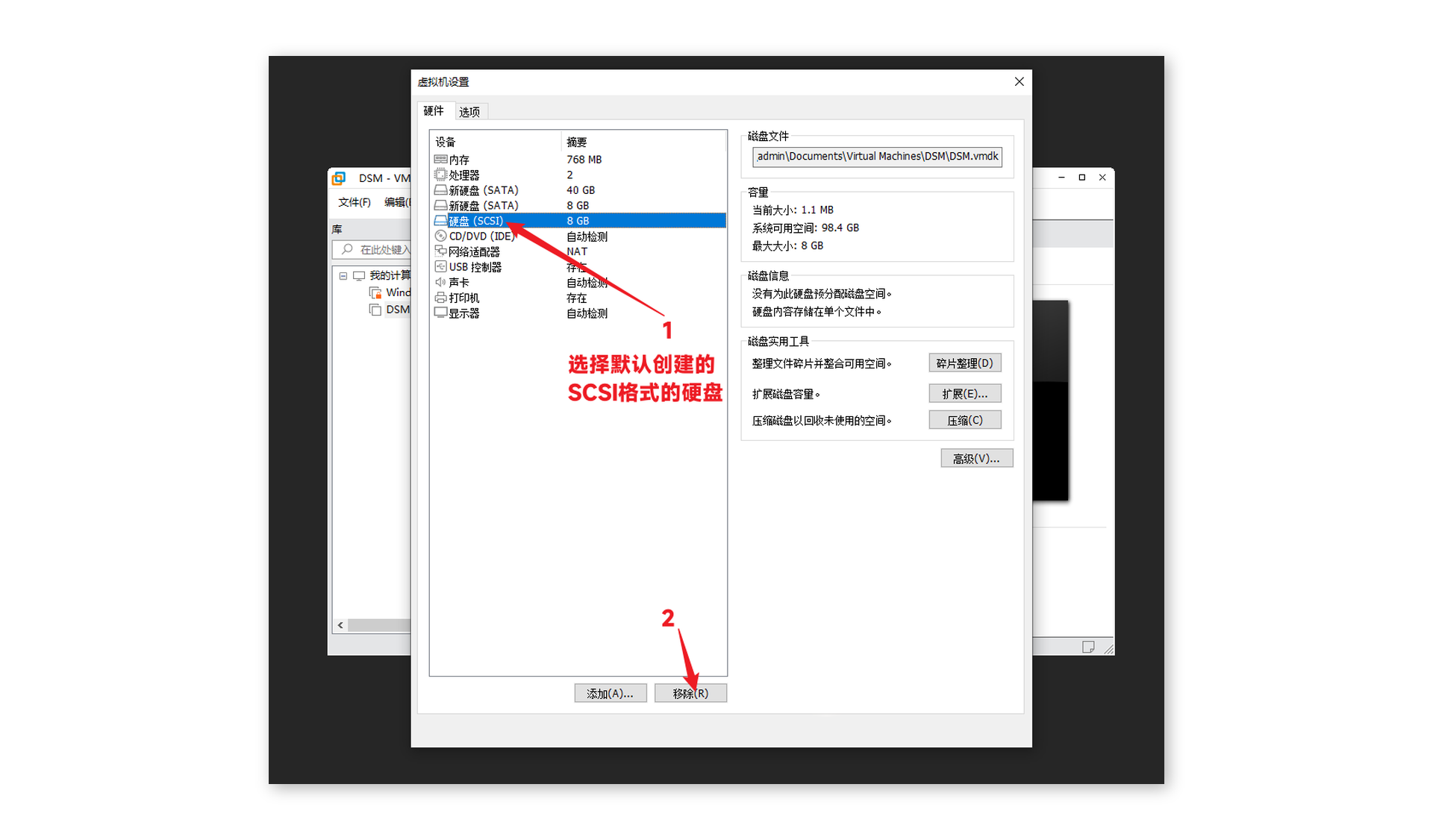Click the left scroll arrow in library panel
This screenshot has width=1433, height=840.
tap(340, 625)
